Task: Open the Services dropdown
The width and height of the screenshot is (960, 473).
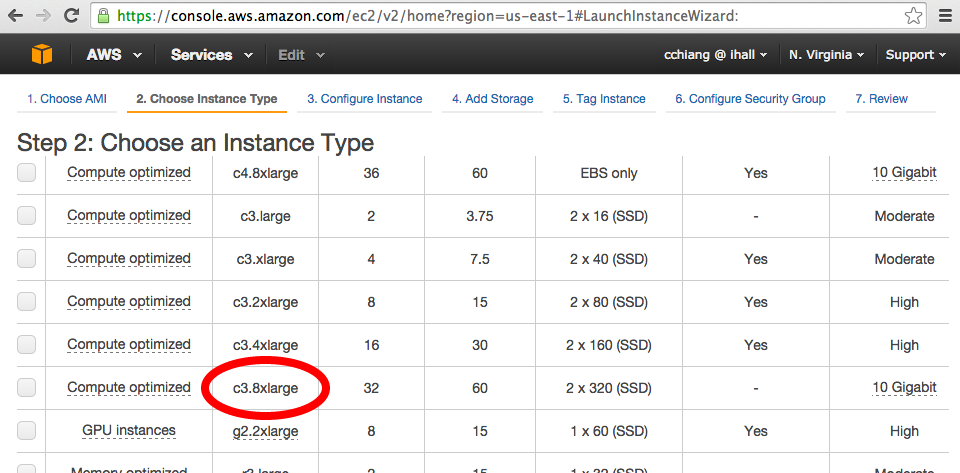Action: [211, 55]
